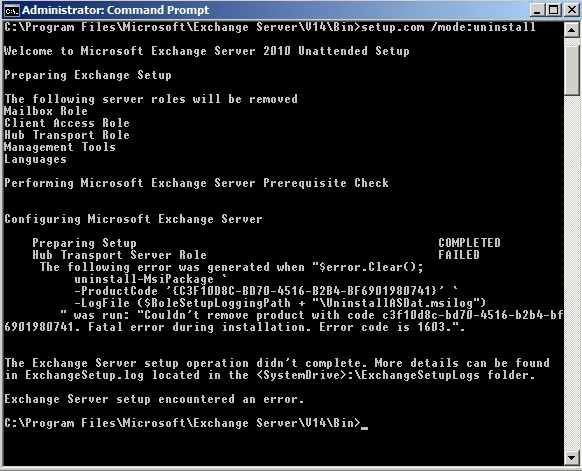Click the Client Access Role line
The width and height of the screenshot is (582, 471).
click(x=67, y=123)
